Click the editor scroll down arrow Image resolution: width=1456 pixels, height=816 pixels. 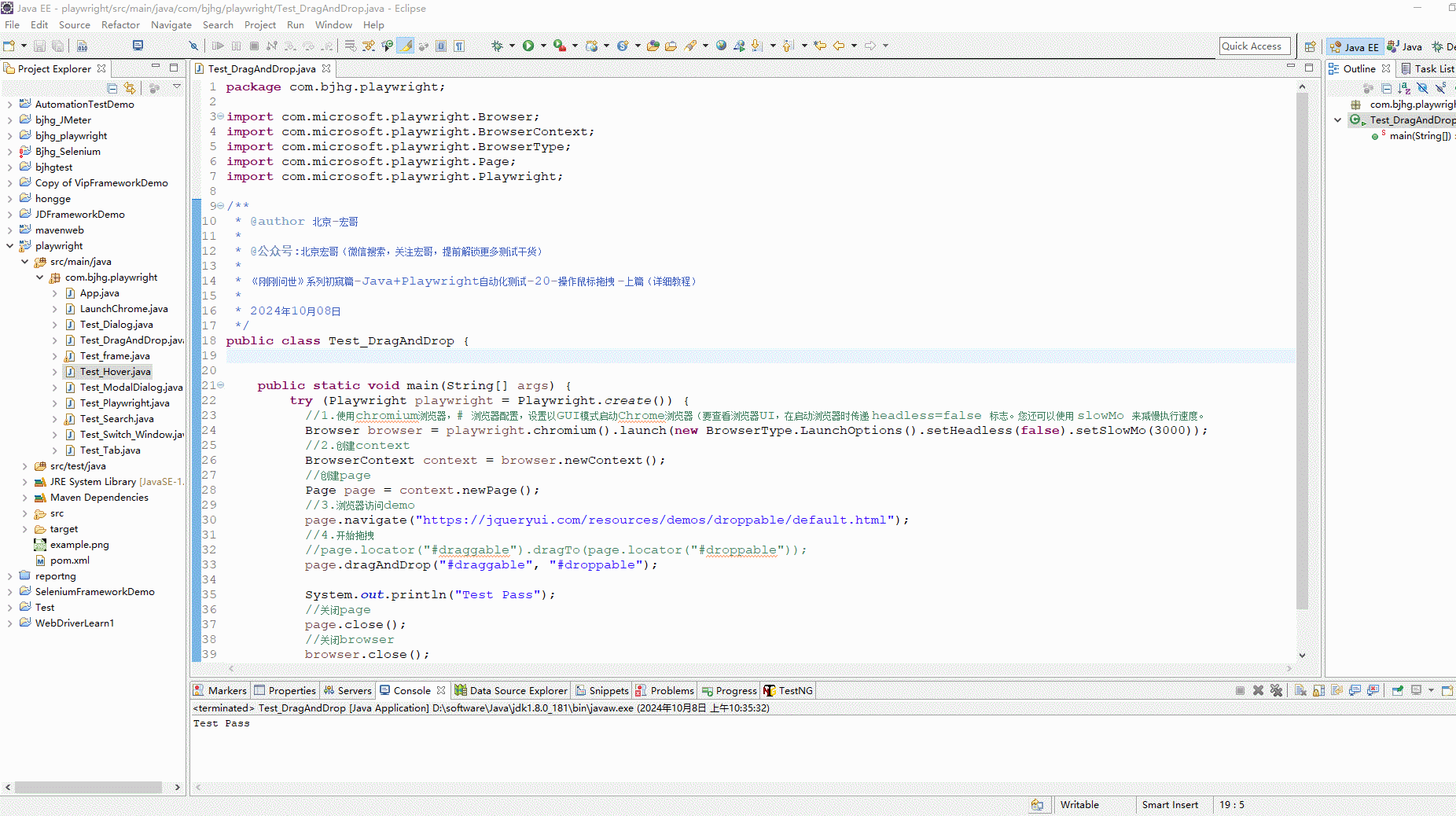tap(1302, 656)
